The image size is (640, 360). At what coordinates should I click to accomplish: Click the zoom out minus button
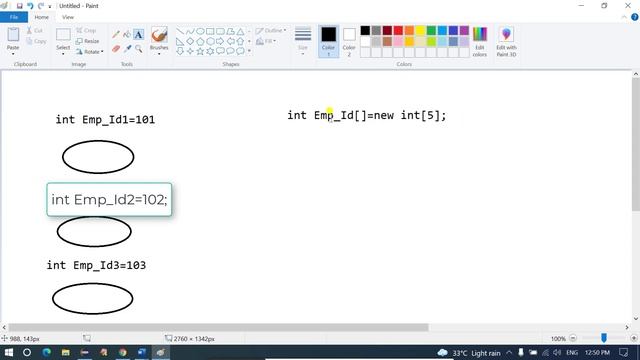coord(573,338)
